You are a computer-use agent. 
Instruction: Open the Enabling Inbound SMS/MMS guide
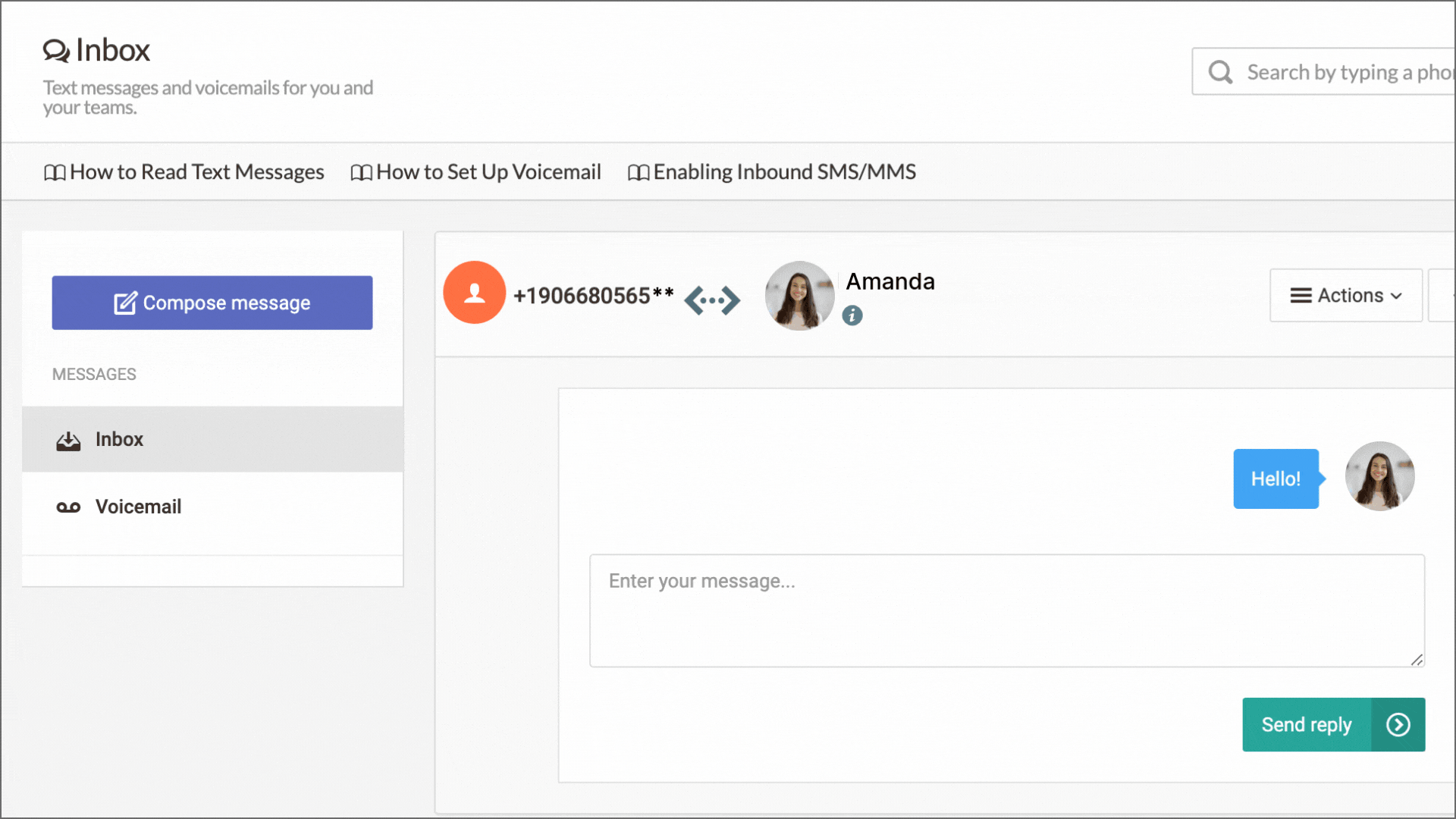tap(784, 172)
